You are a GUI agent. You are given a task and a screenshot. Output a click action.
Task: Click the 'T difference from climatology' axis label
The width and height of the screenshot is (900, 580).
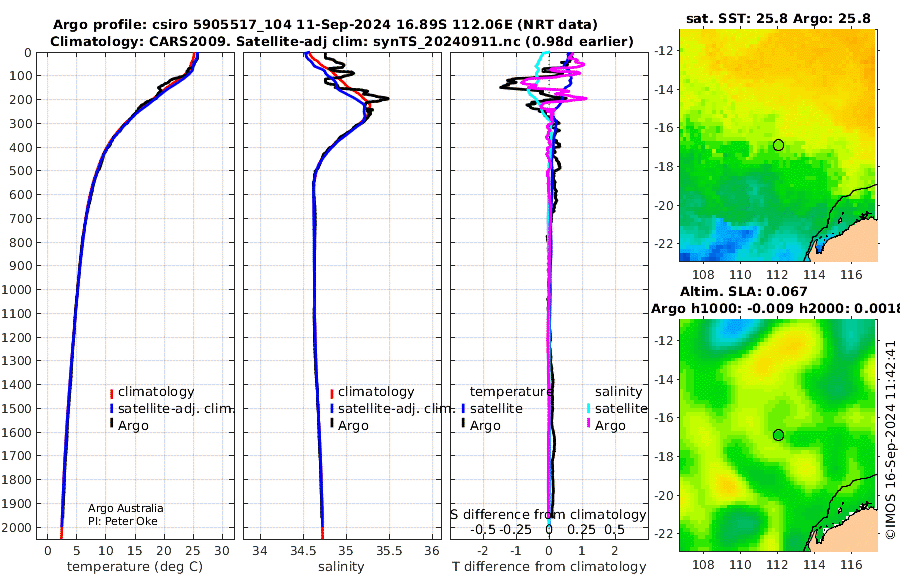tap(549, 567)
